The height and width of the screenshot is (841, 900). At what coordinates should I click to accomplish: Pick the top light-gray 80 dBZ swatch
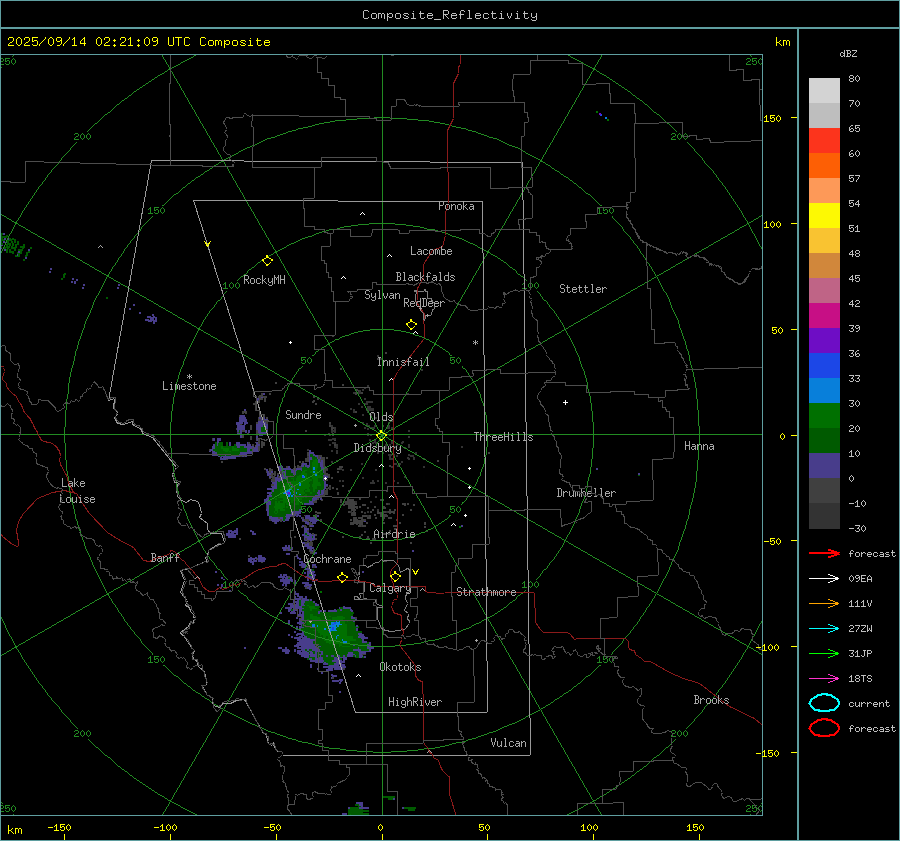824,90
